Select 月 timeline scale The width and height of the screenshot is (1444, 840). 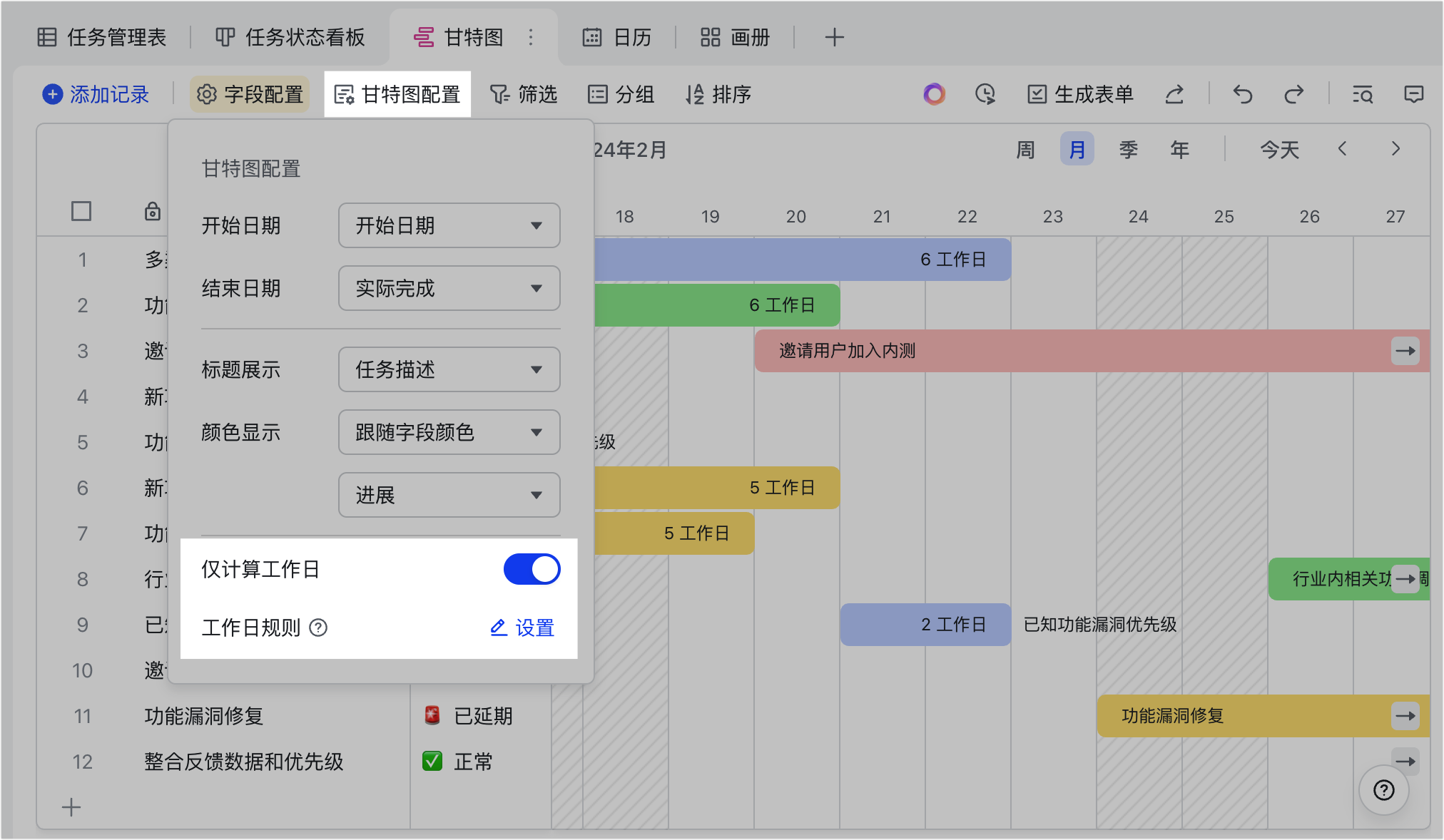1077,150
